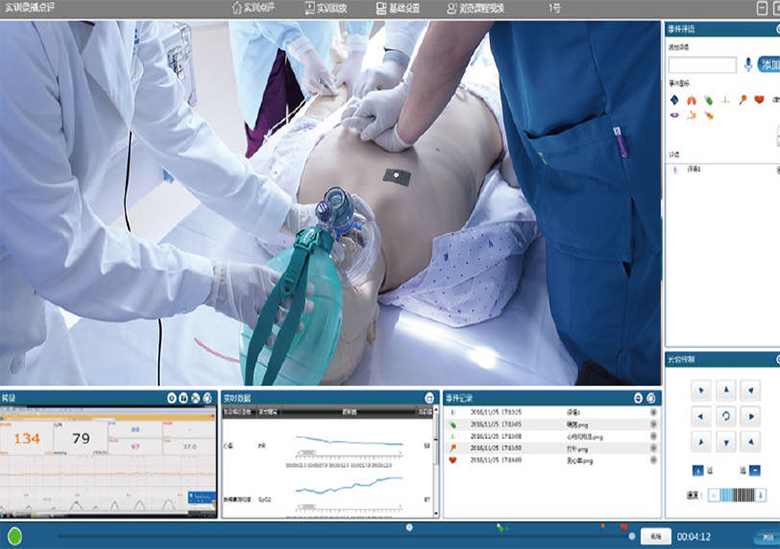Choose the green pill medication event icon
Screen dimensions: 780x549
pyautogui.click(x=708, y=100)
